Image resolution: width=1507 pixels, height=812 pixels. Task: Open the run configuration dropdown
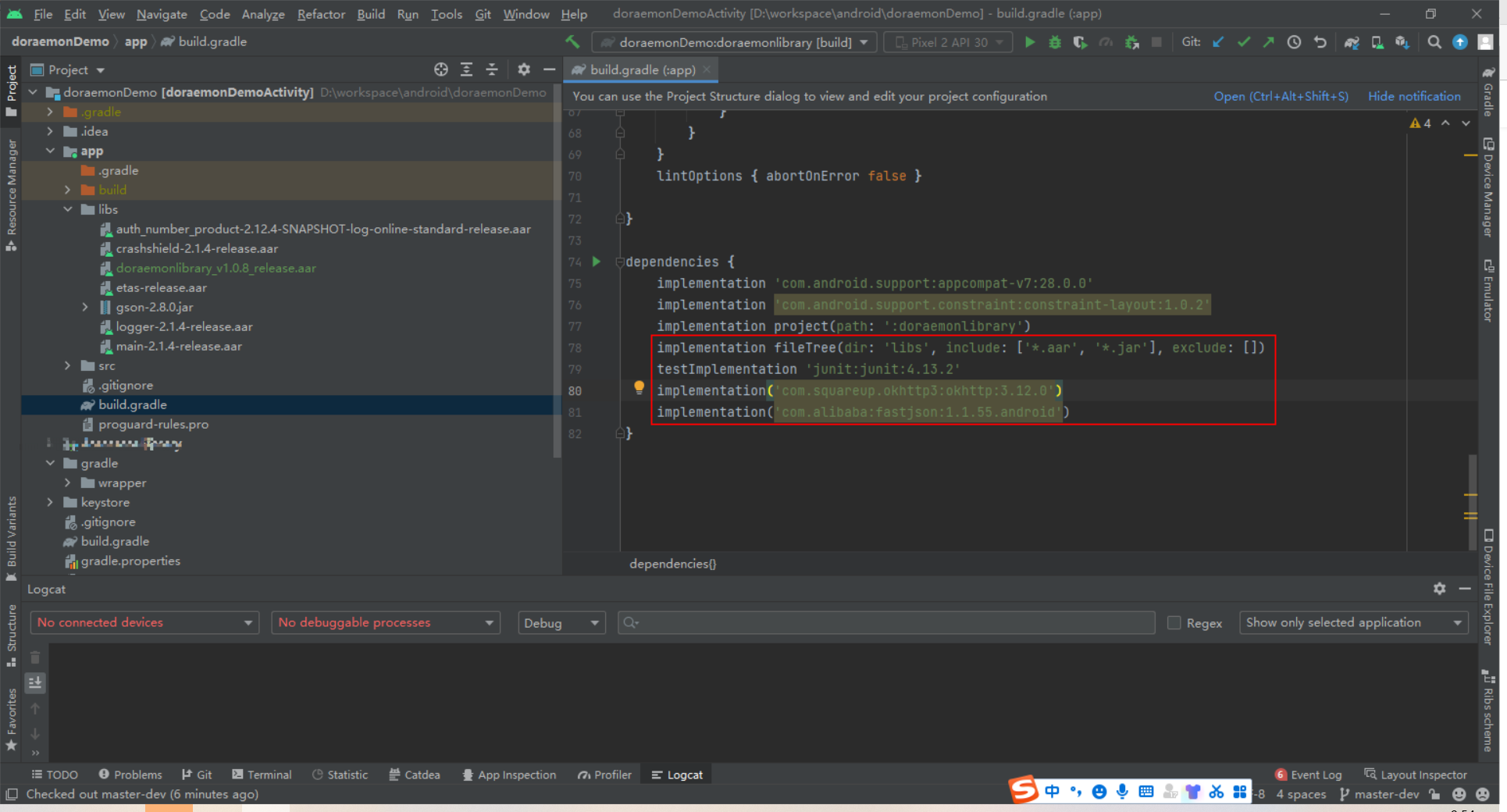pos(734,42)
